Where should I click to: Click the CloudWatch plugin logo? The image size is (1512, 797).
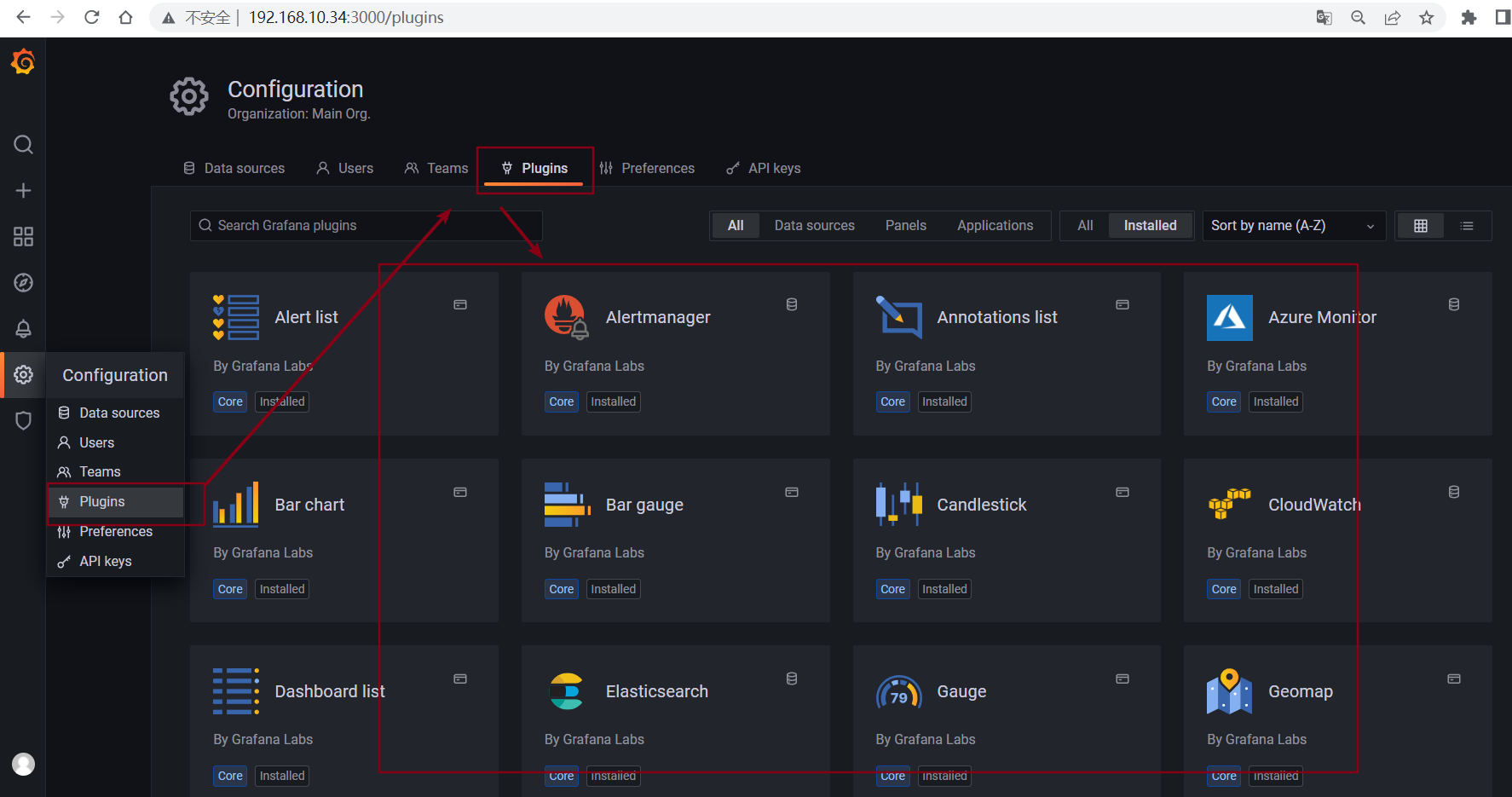[x=1230, y=505]
